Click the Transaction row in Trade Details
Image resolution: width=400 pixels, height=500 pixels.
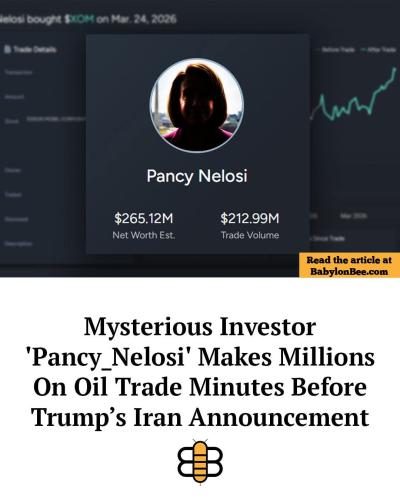coord(19,72)
